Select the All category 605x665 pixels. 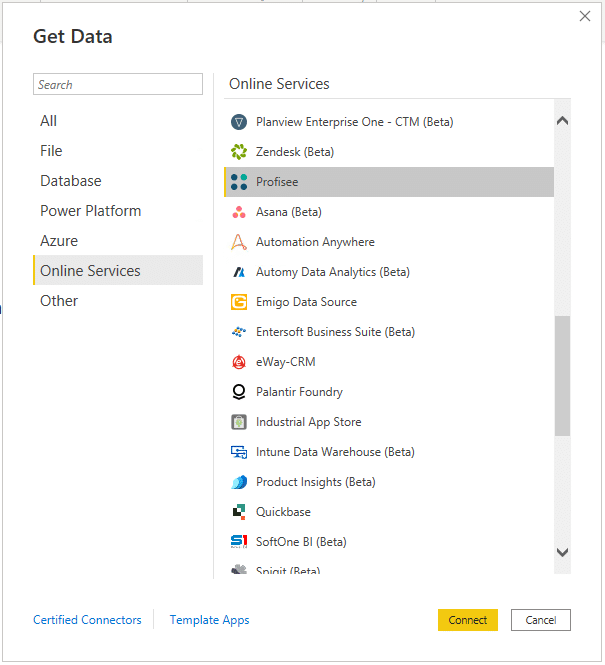click(x=118, y=121)
